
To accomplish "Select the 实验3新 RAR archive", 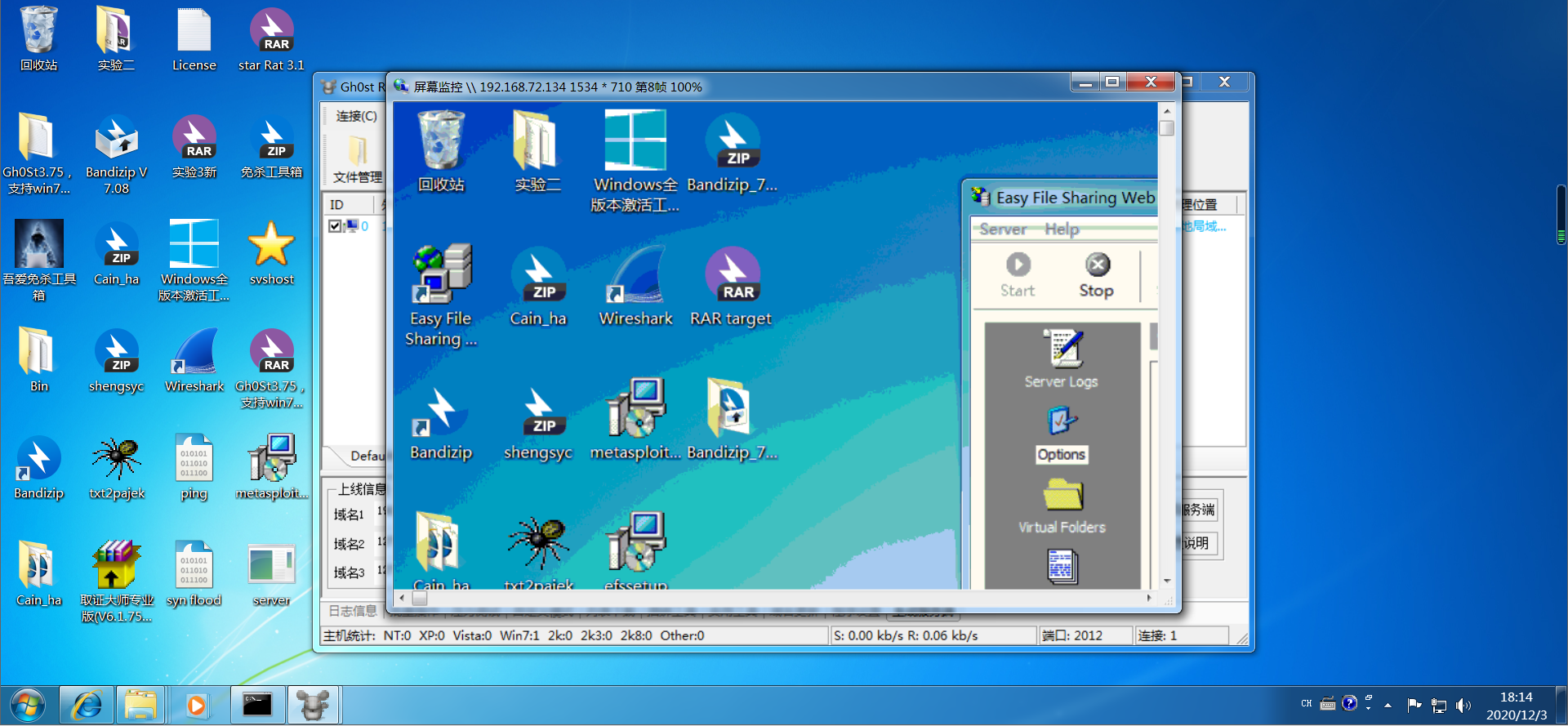I will pyautogui.click(x=194, y=146).
